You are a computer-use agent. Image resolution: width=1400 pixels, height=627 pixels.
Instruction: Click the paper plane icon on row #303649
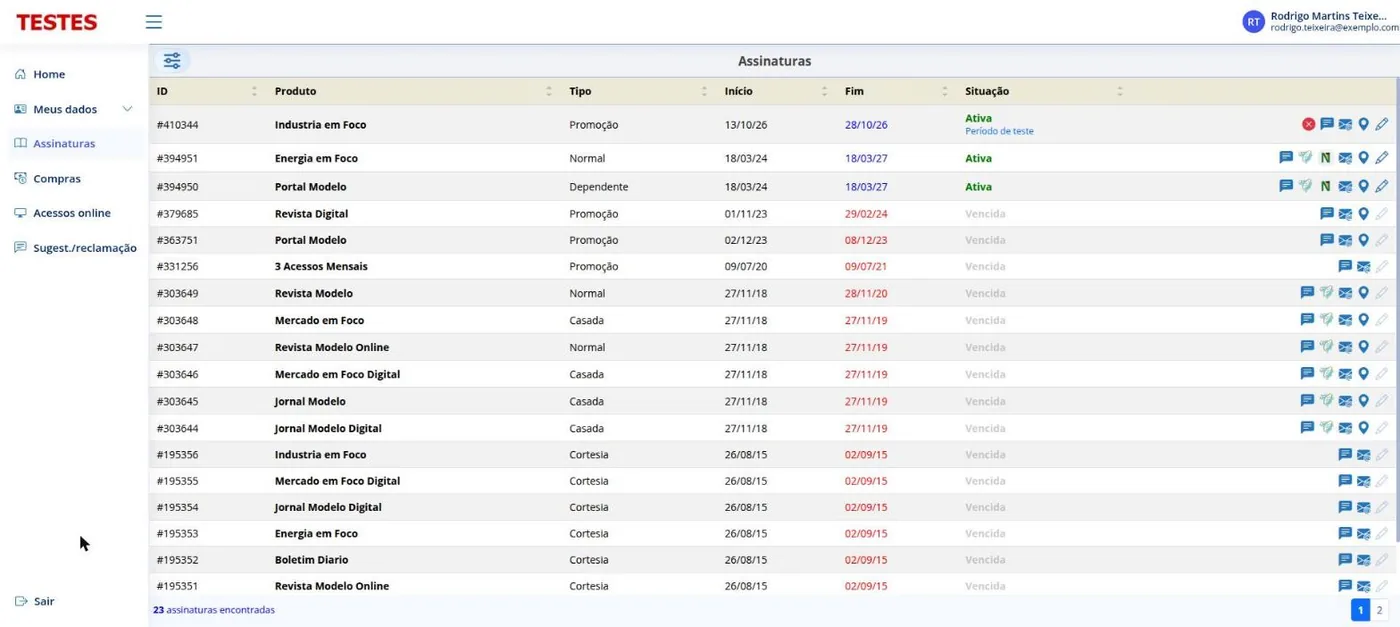point(1326,293)
